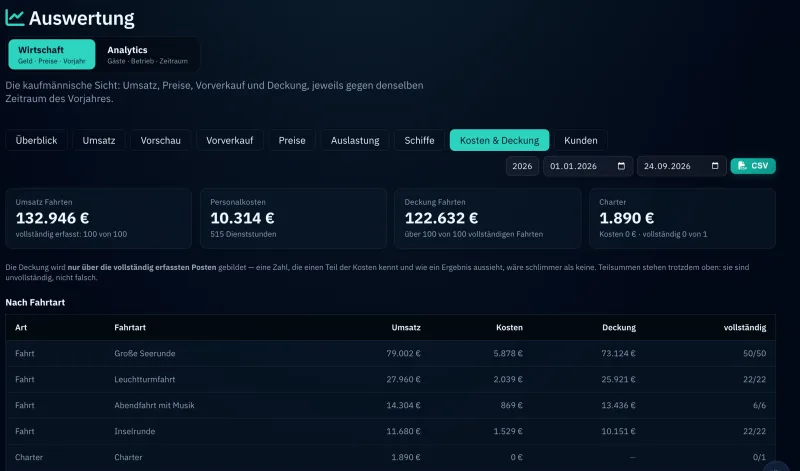Click the Kosten column header
Viewport: 800px width, 471px height.
click(x=509, y=328)
